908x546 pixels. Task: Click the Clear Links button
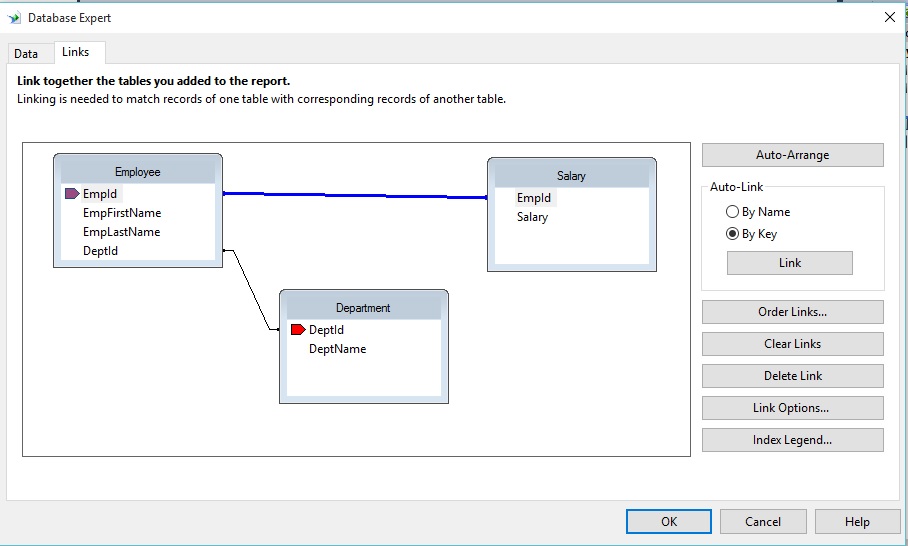[x=792, y=344]
